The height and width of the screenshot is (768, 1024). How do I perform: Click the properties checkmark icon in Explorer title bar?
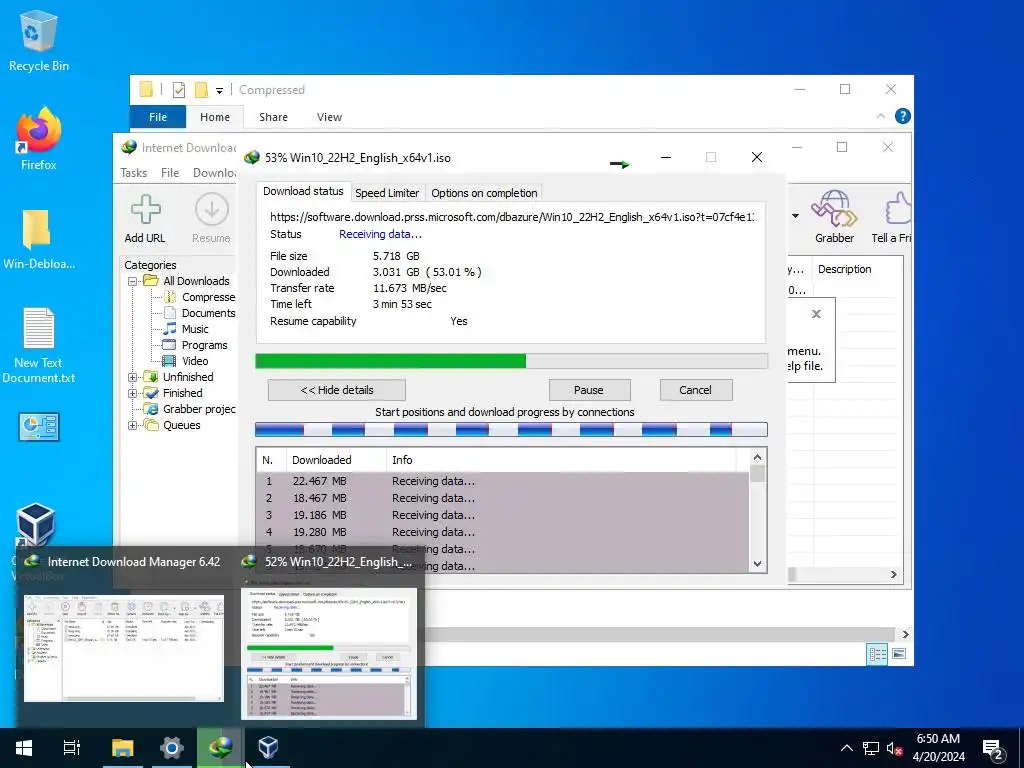[179, 90]
